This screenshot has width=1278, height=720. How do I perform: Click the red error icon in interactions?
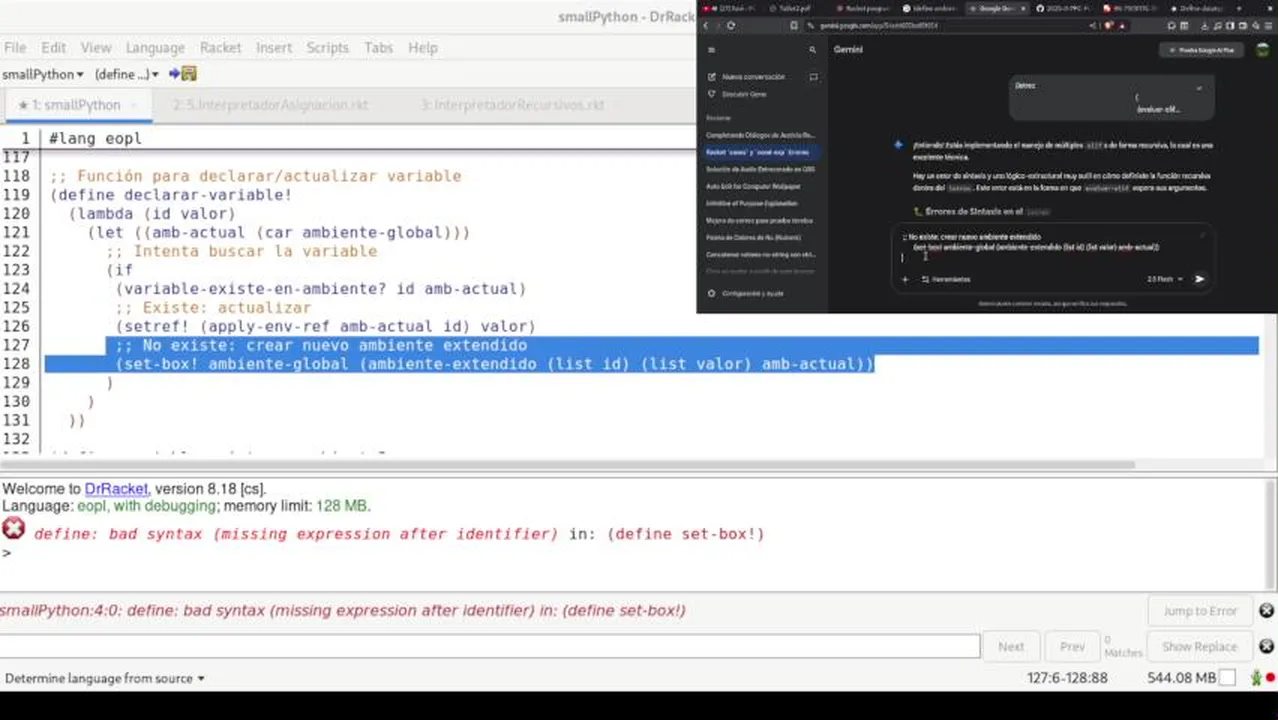pyautogui.click(x=14, y=530)
